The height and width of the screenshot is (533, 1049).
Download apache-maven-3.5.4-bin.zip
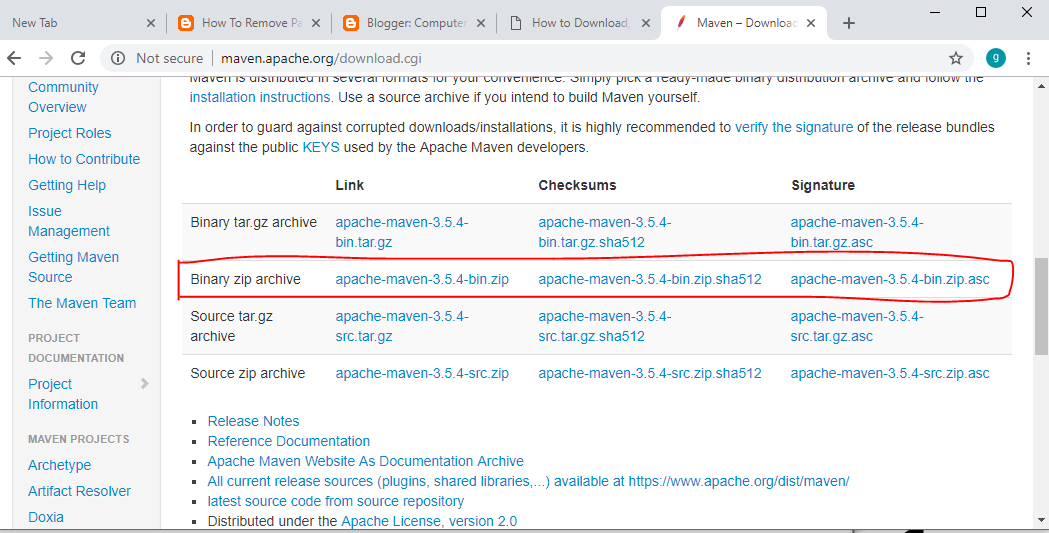click(x=422, y=280)
